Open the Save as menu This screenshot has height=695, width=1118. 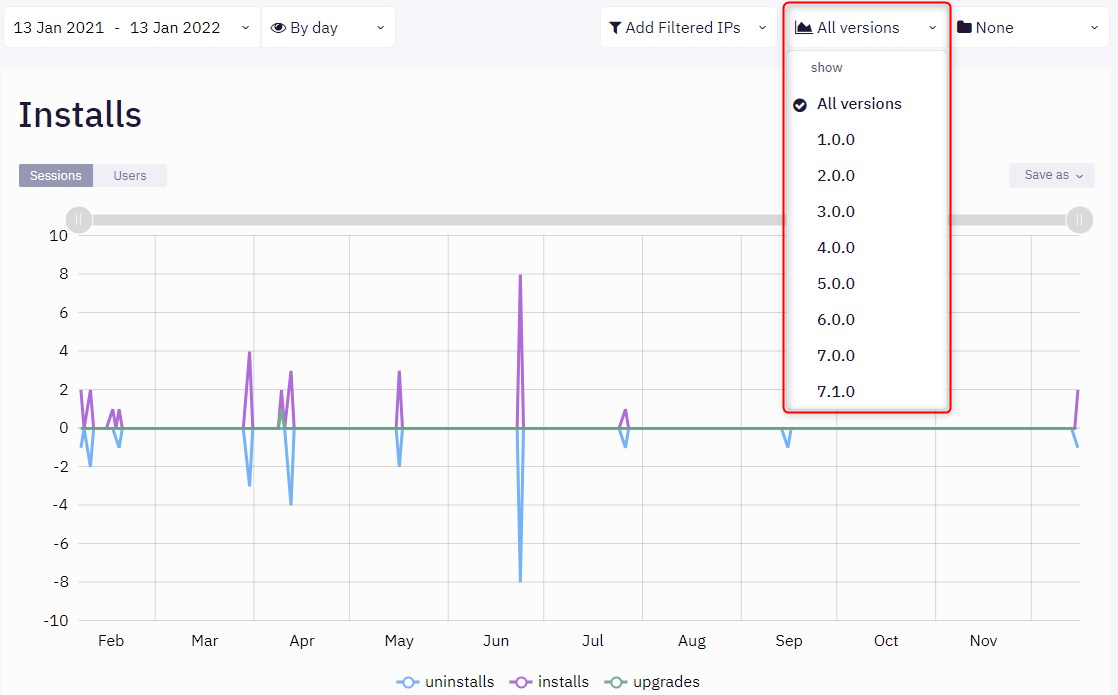tap(1052, 175)
